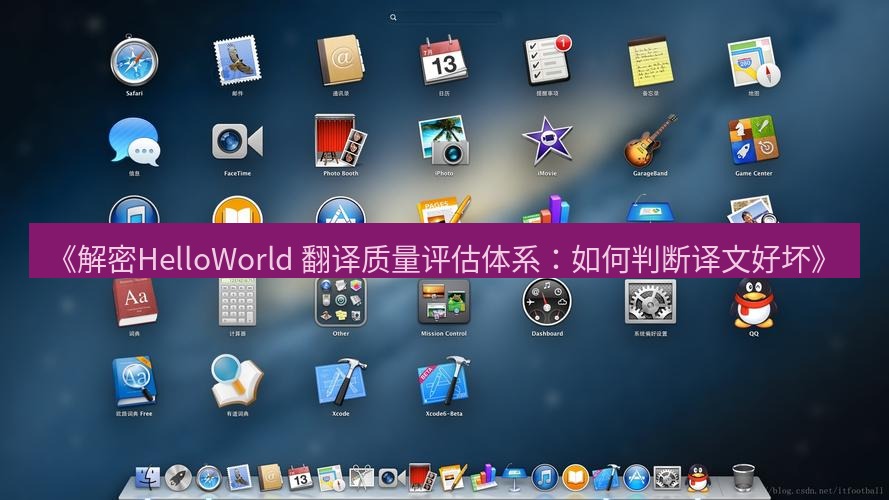Open Reminders (提醒事项) with badge
This screenshot has height=500, width=889.
tap(547, 61)
